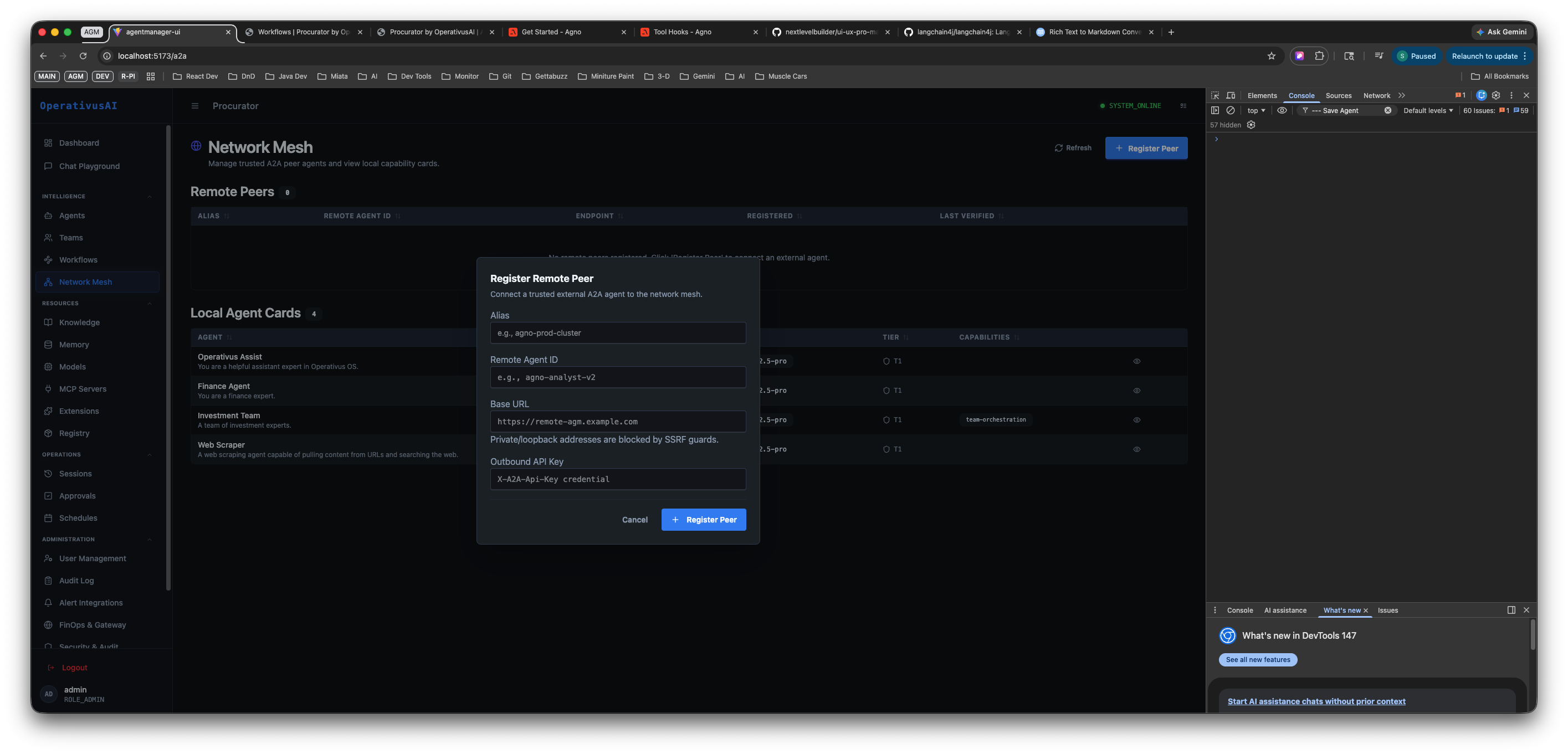Clear the console filter text
Viewport: 1568px width, 754px height.
coord(1388,111)
